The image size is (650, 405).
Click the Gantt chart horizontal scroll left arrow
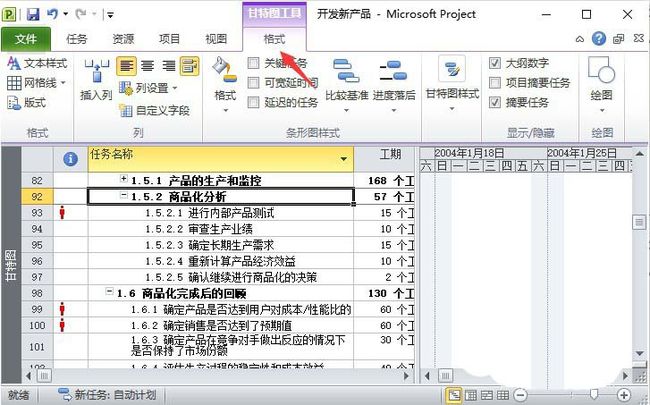coord(427,376)
